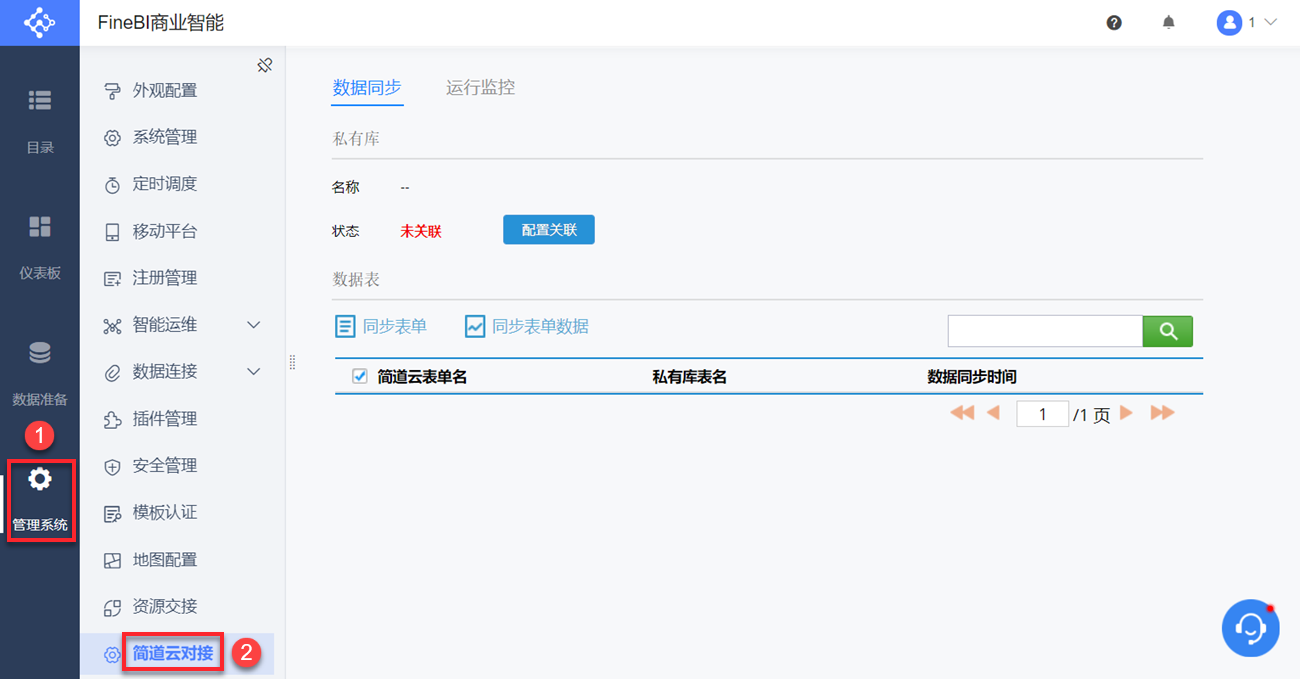The image size is (1300, 679).
Task: Click the page number input box
Action: tap(1042, 413)
